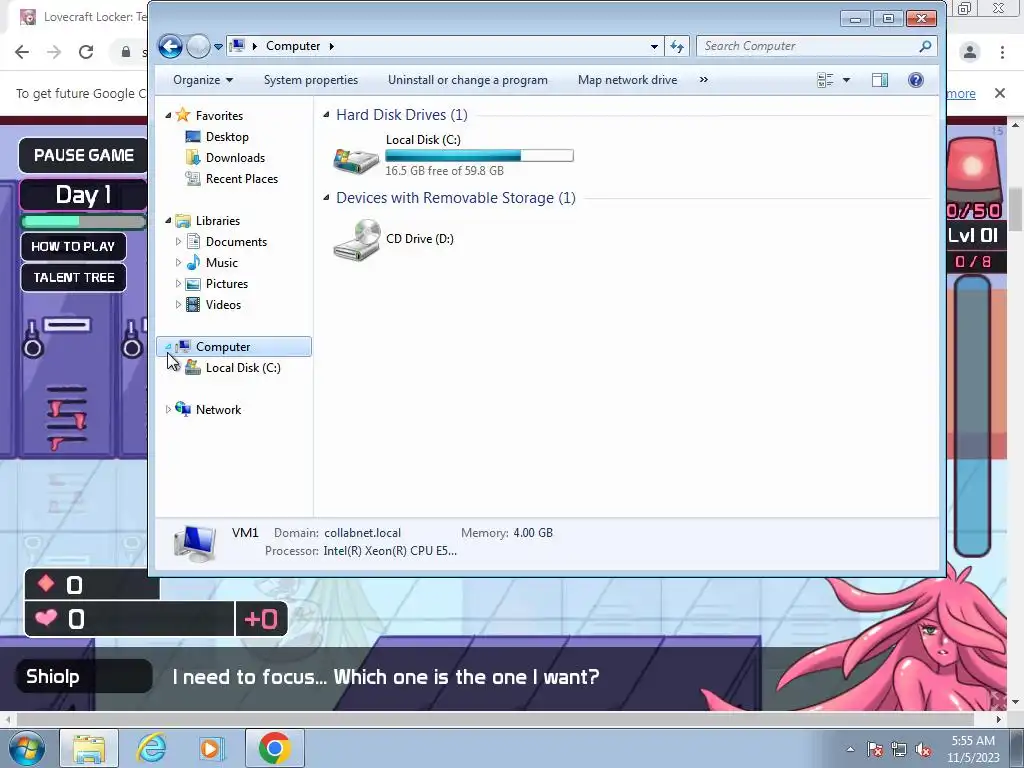Click Computer breadcrumb in address bar
The image size is (1024, 768).
point(293,46)
